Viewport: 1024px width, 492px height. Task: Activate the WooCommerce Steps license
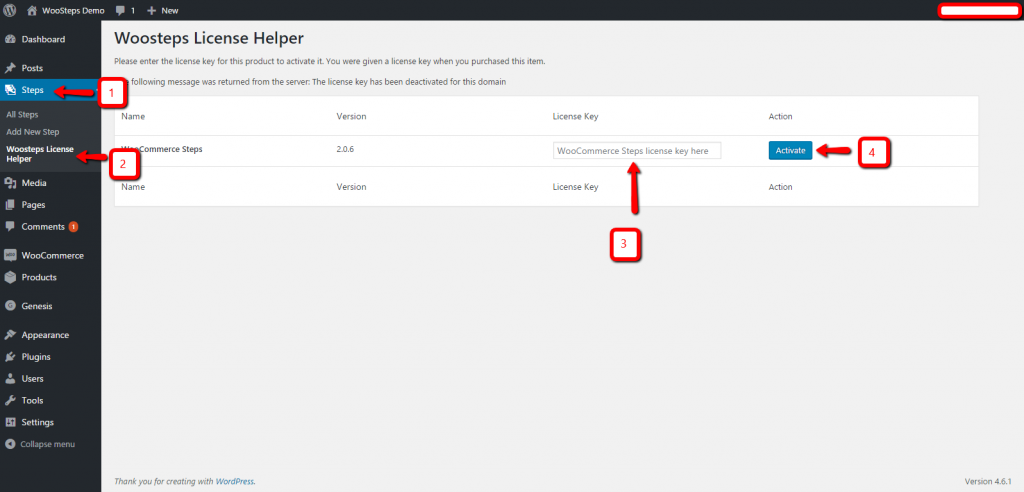point(790,150)
